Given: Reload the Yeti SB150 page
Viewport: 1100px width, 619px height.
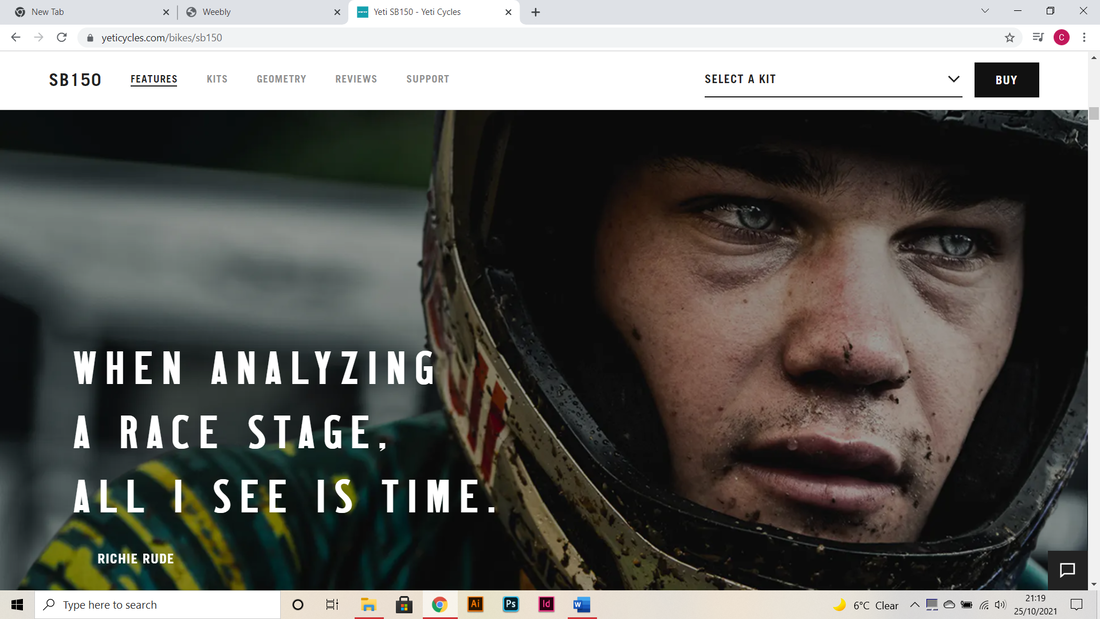Looking at the screenshot, I should [62, 37].
